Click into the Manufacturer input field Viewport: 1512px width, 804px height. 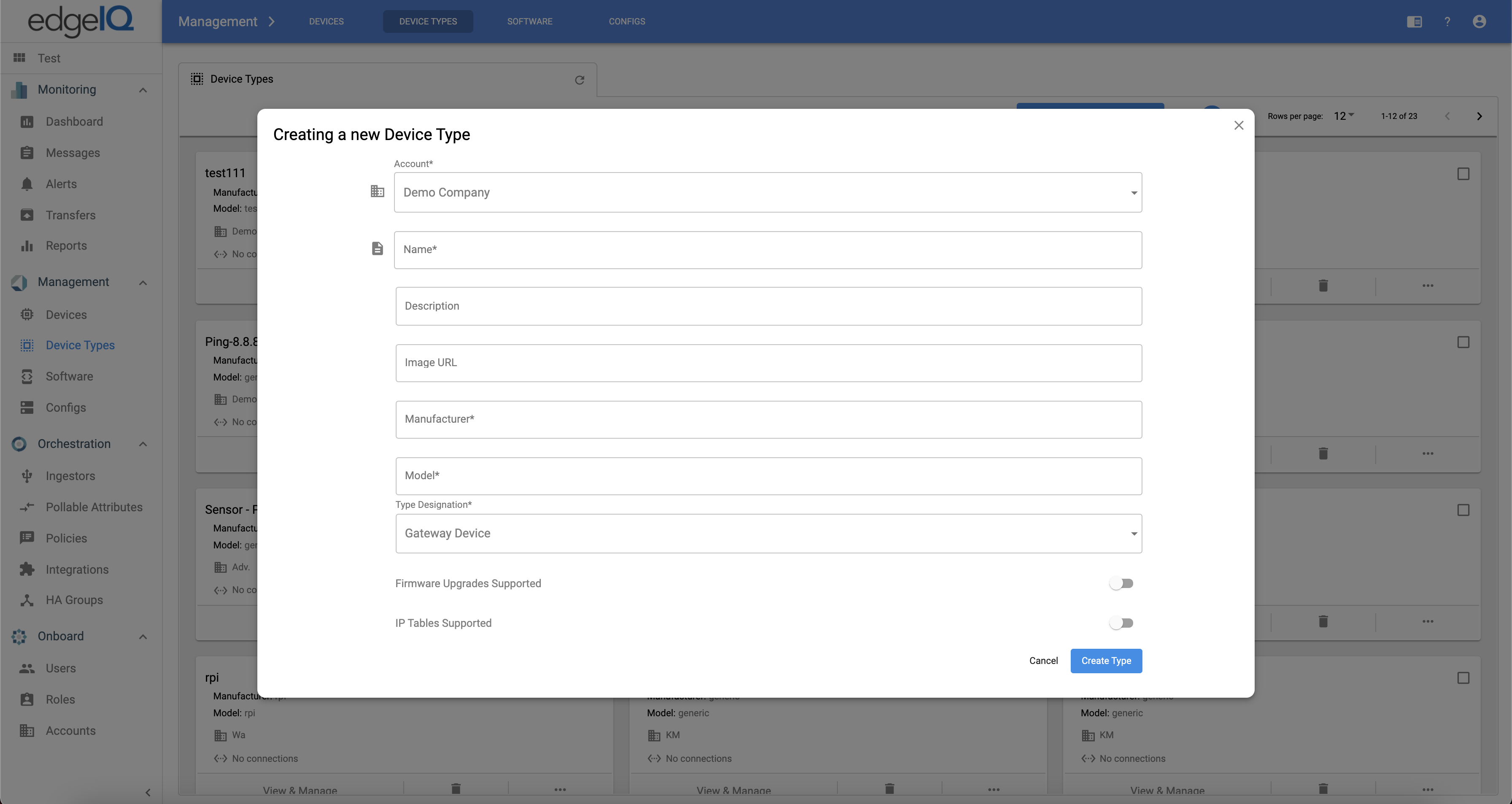click(768, 420)
